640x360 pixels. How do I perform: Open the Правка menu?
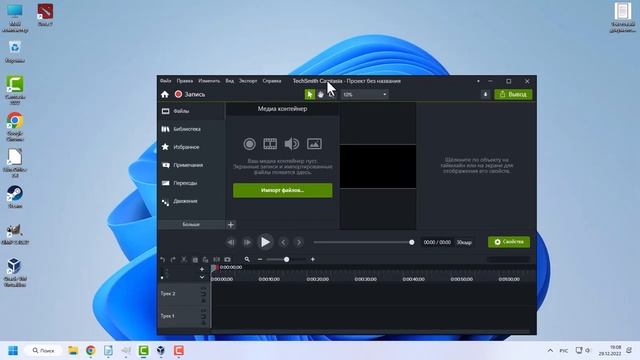(x=184, y=81)
